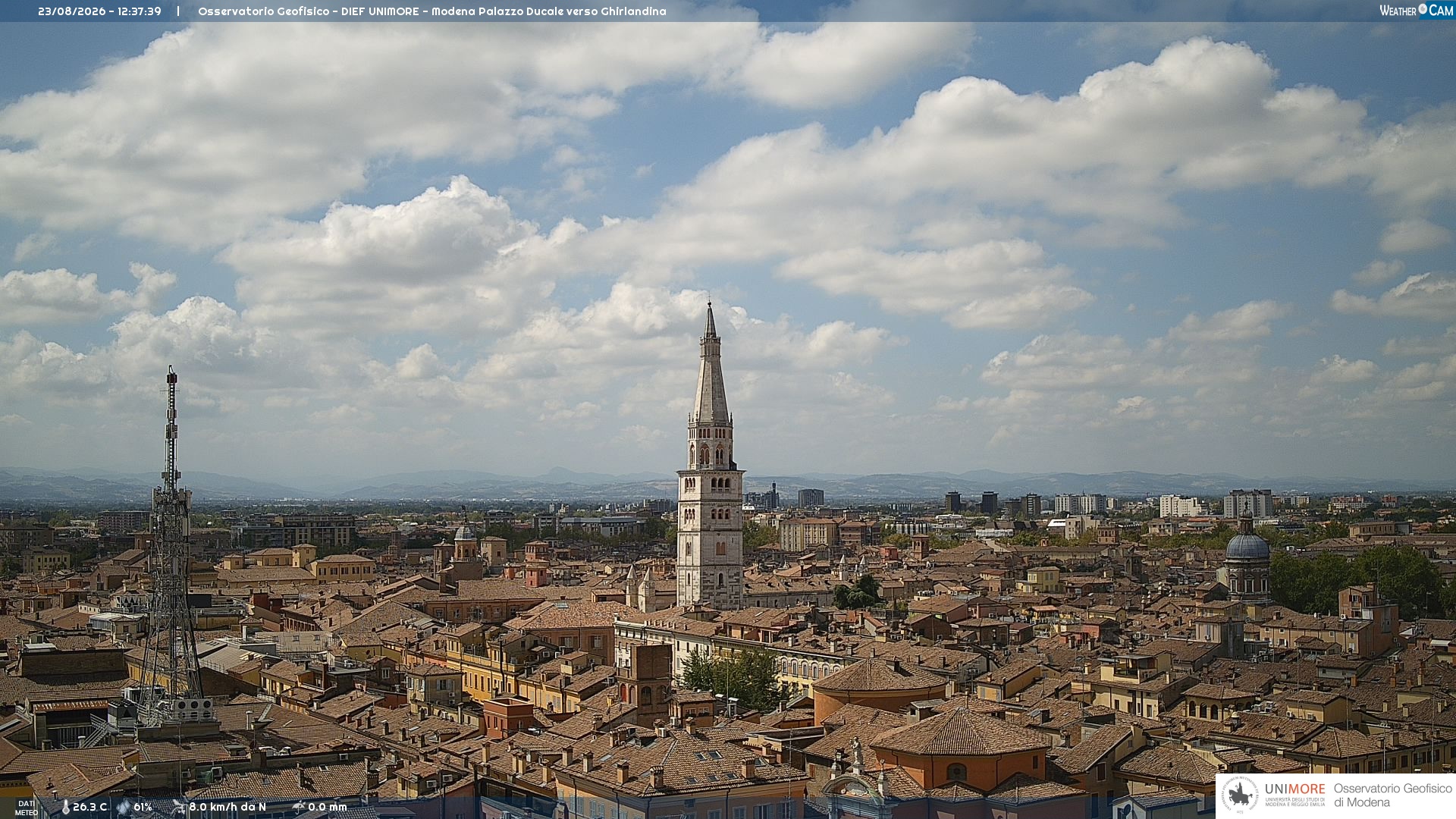The width and height of the screenshot is (1456, 819).
Task: Click the DATI METEO label
Action: coord(26,808)
